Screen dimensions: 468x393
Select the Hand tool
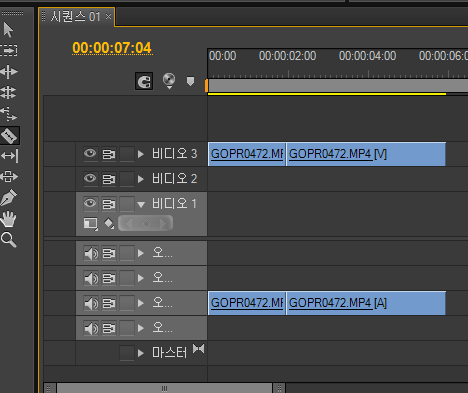tap(9, 219)
